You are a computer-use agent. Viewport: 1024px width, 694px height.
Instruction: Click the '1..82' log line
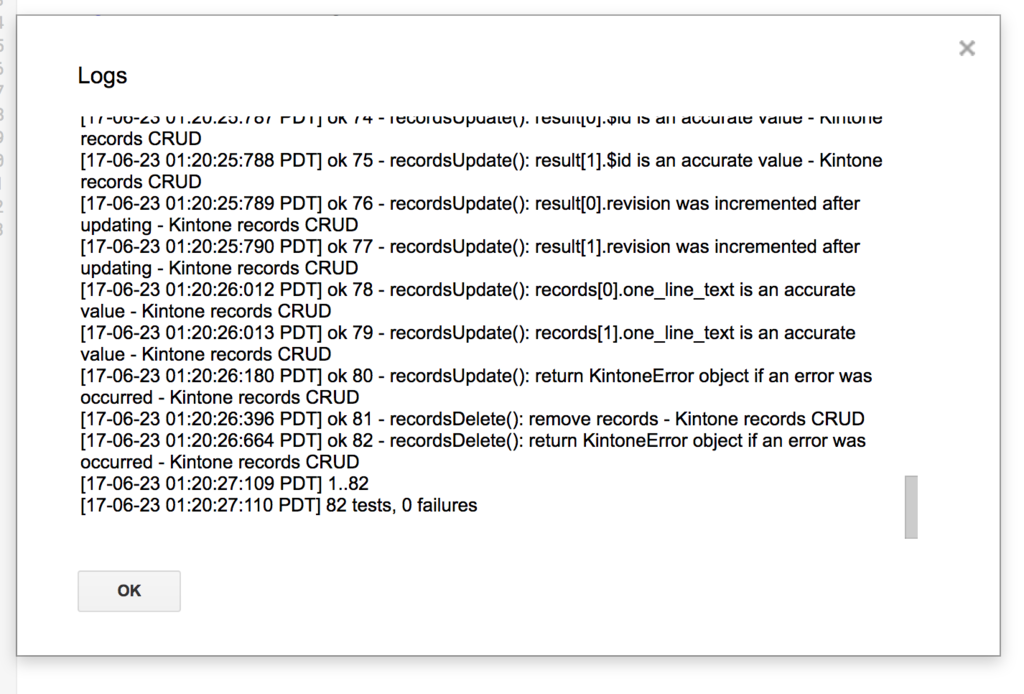click(x=225, y=484)
